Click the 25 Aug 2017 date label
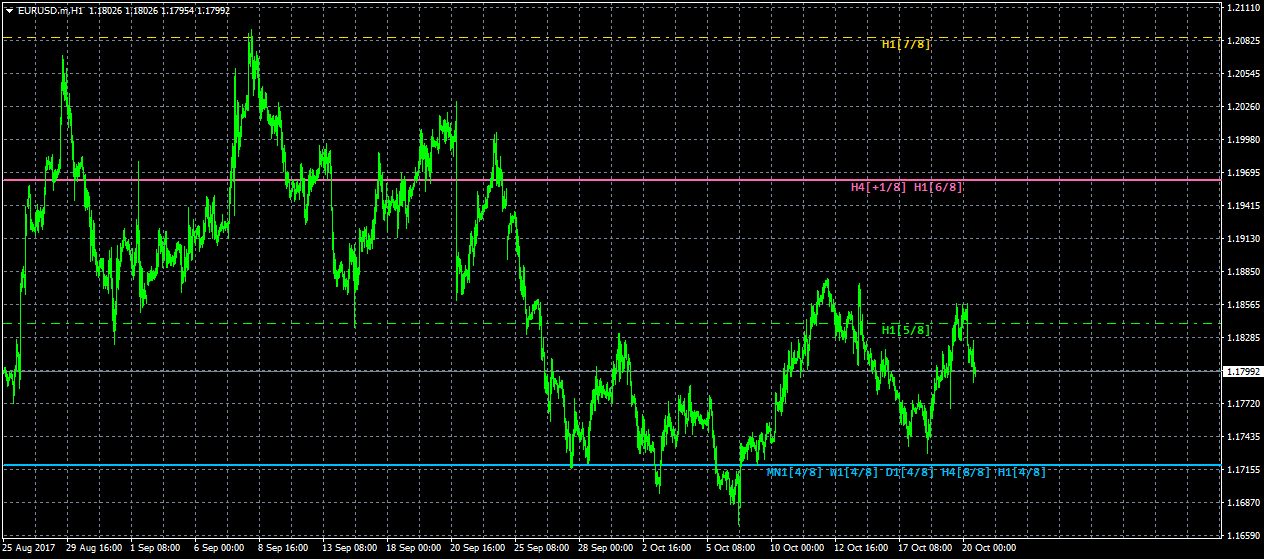Viewport: 1264px width, 559px height. tap(29, 548)
